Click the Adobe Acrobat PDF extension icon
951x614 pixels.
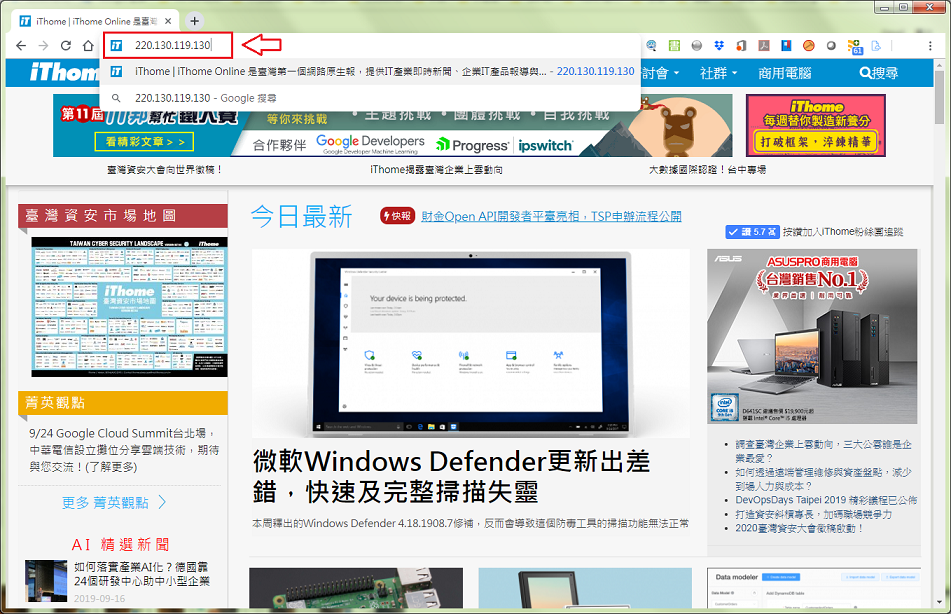point(764,46)
